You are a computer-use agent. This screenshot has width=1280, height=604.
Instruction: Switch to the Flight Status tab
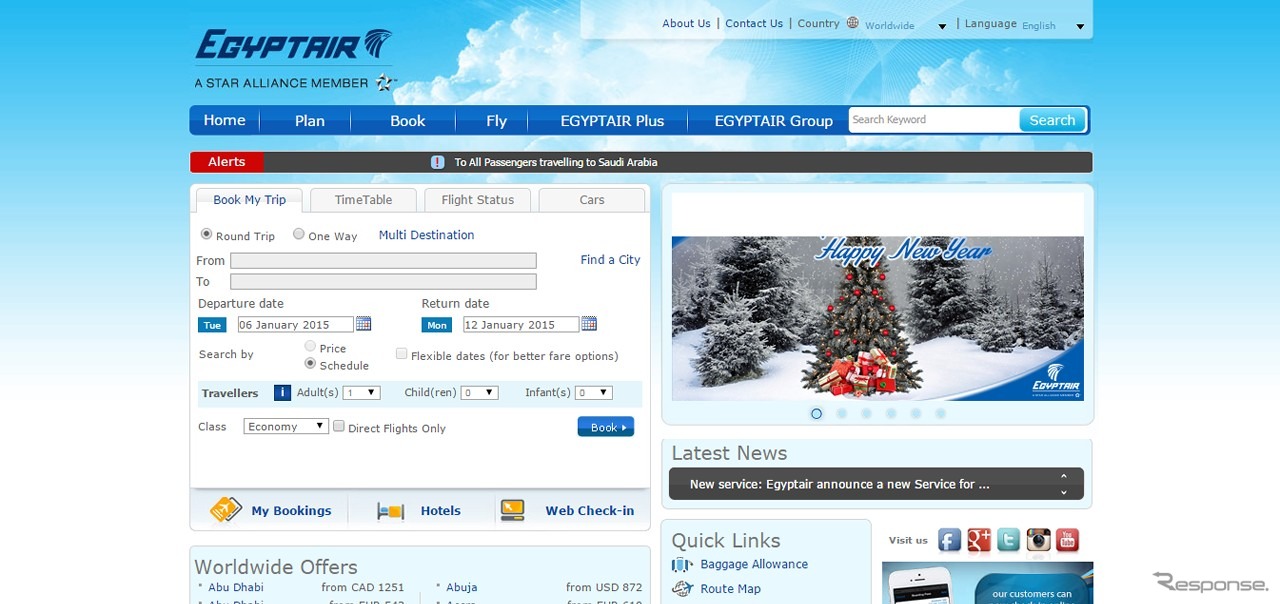coord(478,200)
